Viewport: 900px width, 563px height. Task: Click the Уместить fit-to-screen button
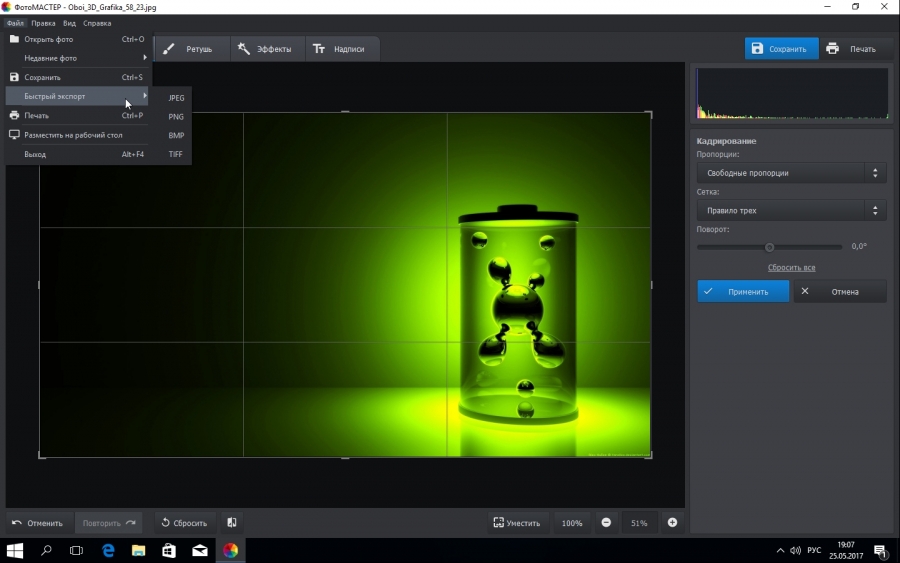click(516, 522)
